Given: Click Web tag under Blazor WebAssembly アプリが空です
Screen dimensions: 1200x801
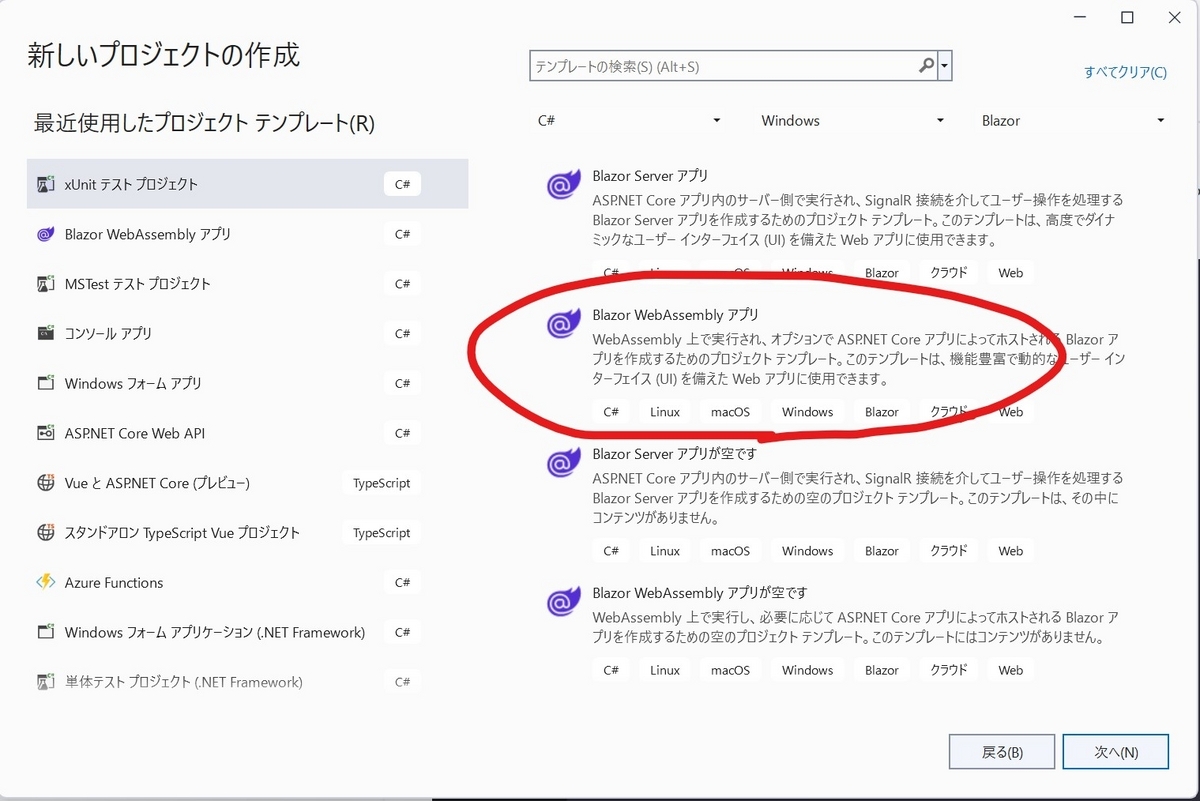Looking at the screenshot, I should pos(1010,670).
